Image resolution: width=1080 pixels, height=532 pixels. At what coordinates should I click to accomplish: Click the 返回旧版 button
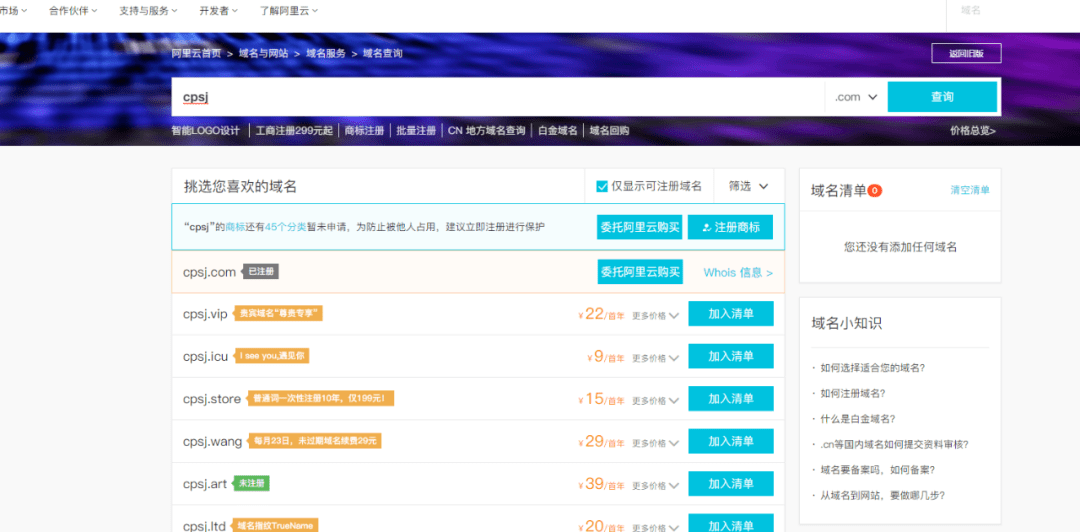click(x=966, y=53)
